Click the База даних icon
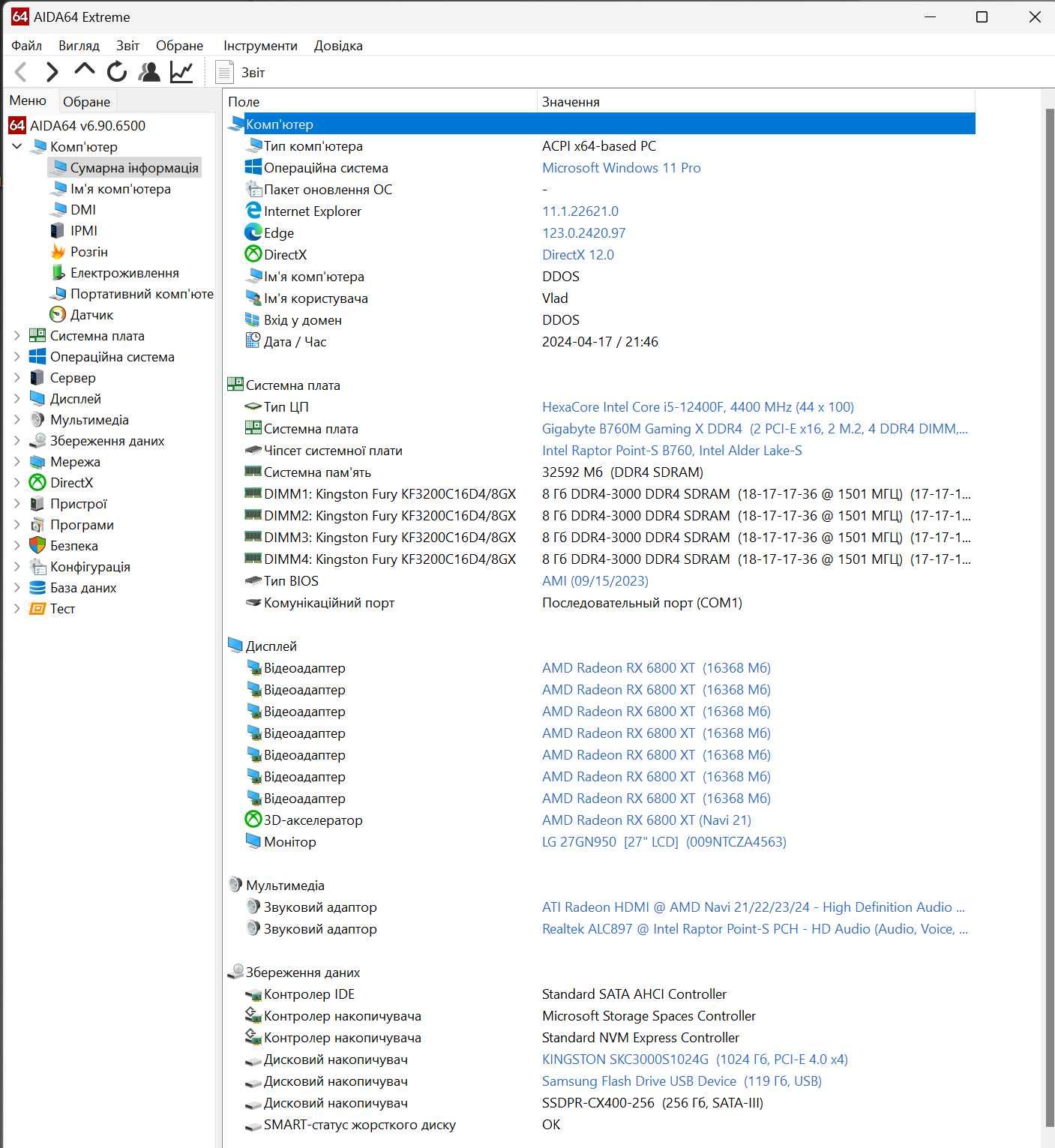This screenshot has height=1148, width=1055. [x=37, y=587]
